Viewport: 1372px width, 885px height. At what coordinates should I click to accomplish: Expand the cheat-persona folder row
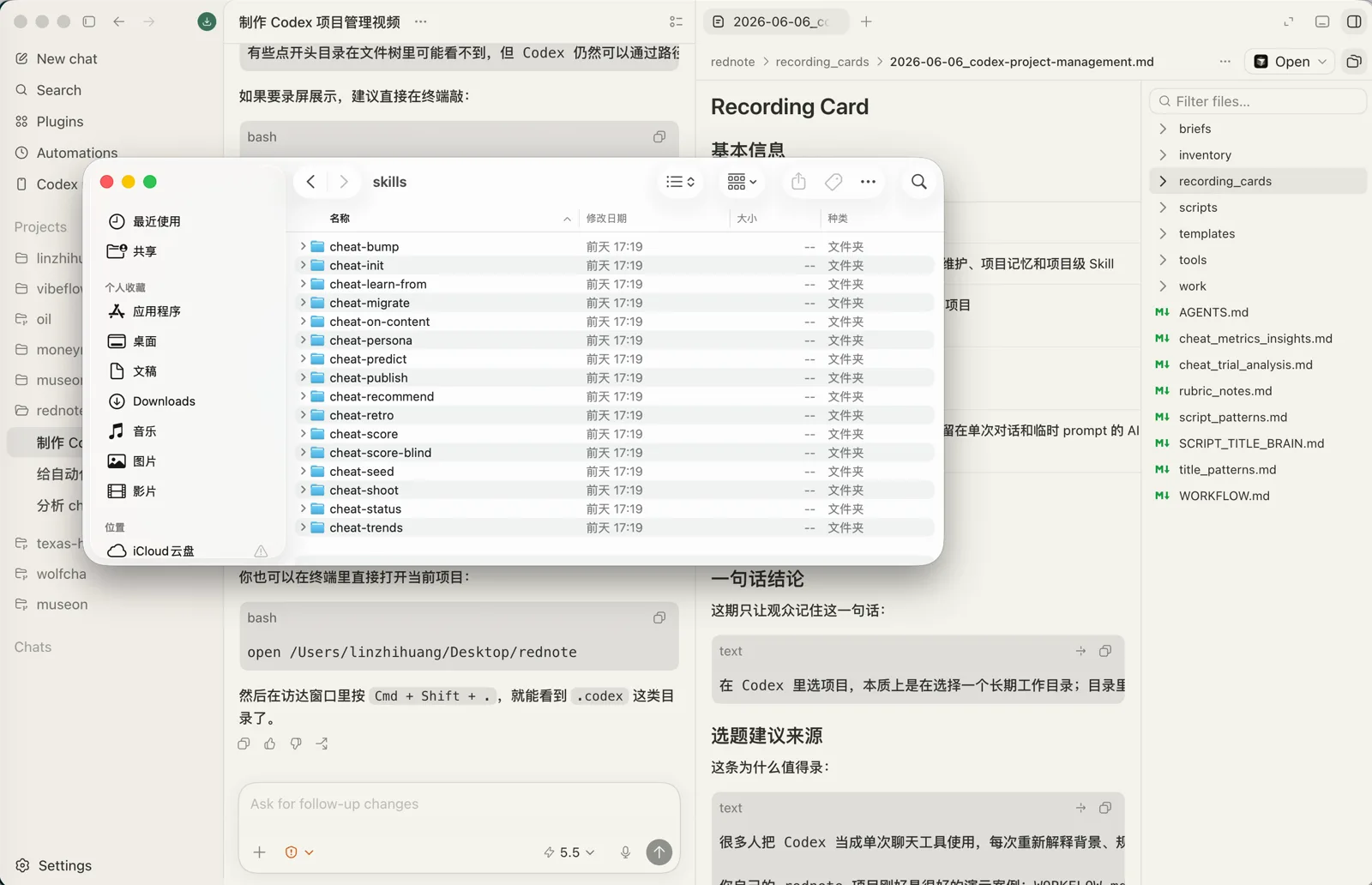(303, 340)
